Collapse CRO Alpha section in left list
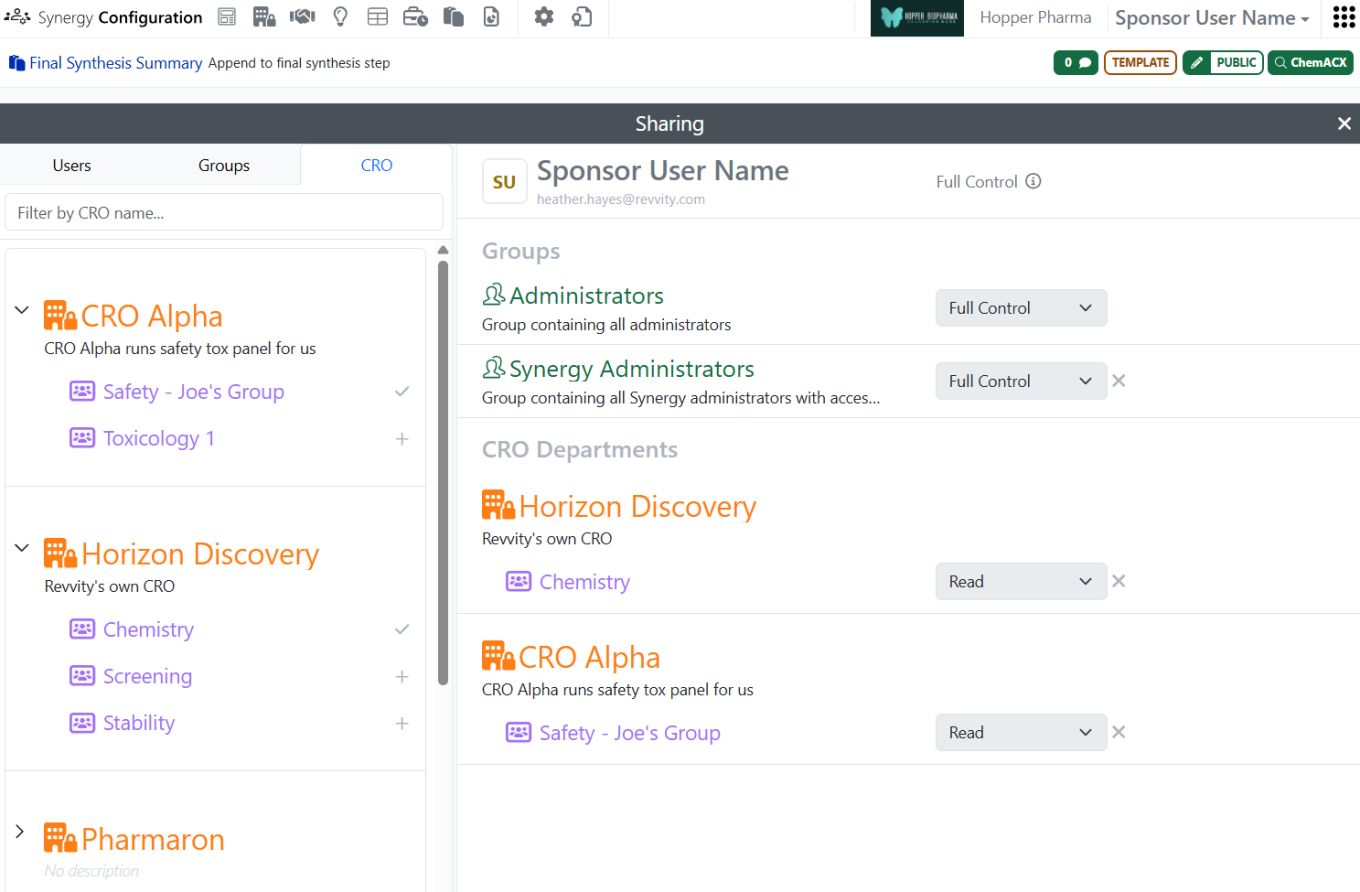The width and height of the screenshot is (1360, 892). (x=21, y=310)
